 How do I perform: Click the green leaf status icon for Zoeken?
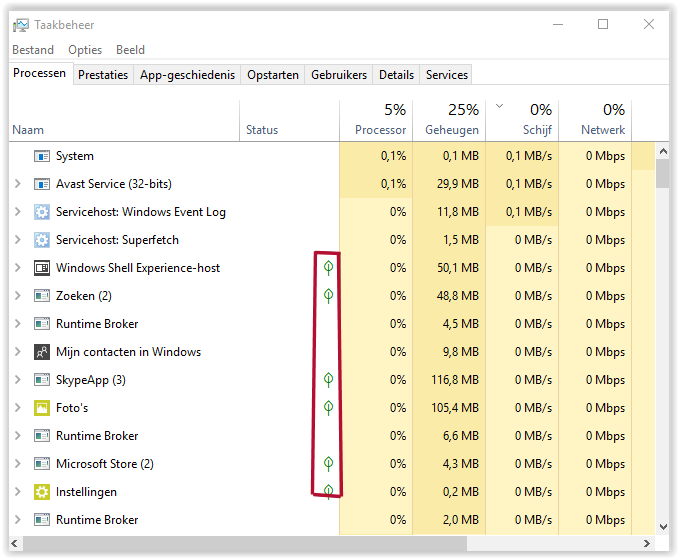(x=328, y=296)
